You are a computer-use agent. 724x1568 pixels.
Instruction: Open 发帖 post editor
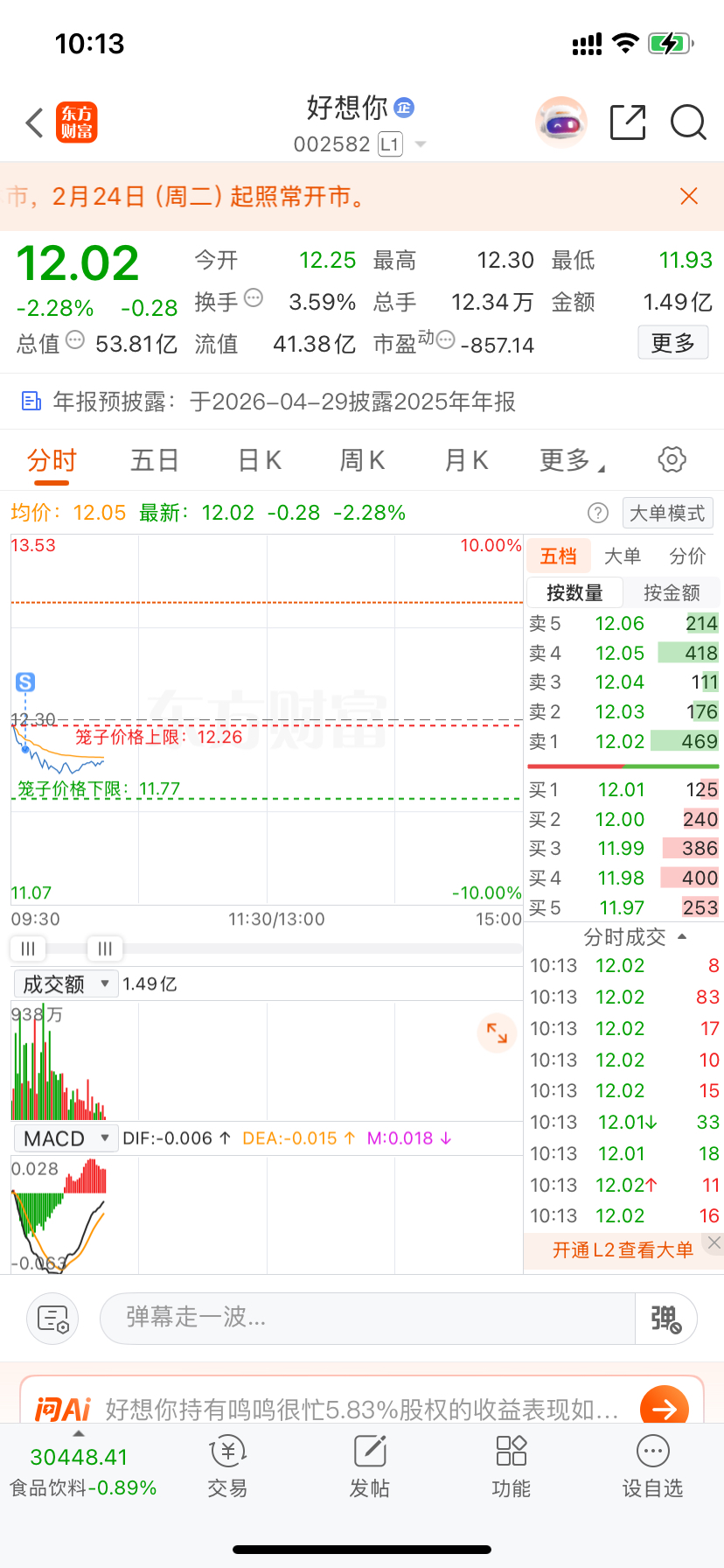coord(369,1467)
